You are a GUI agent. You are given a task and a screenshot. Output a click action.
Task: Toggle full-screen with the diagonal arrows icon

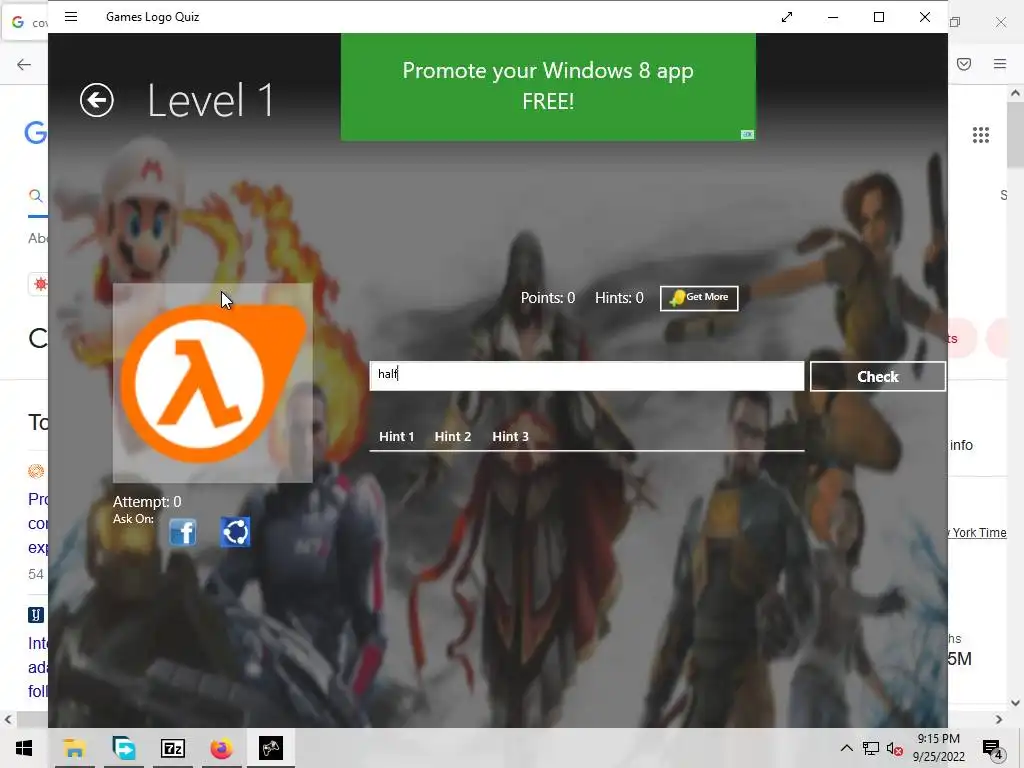tap(787, 17)
